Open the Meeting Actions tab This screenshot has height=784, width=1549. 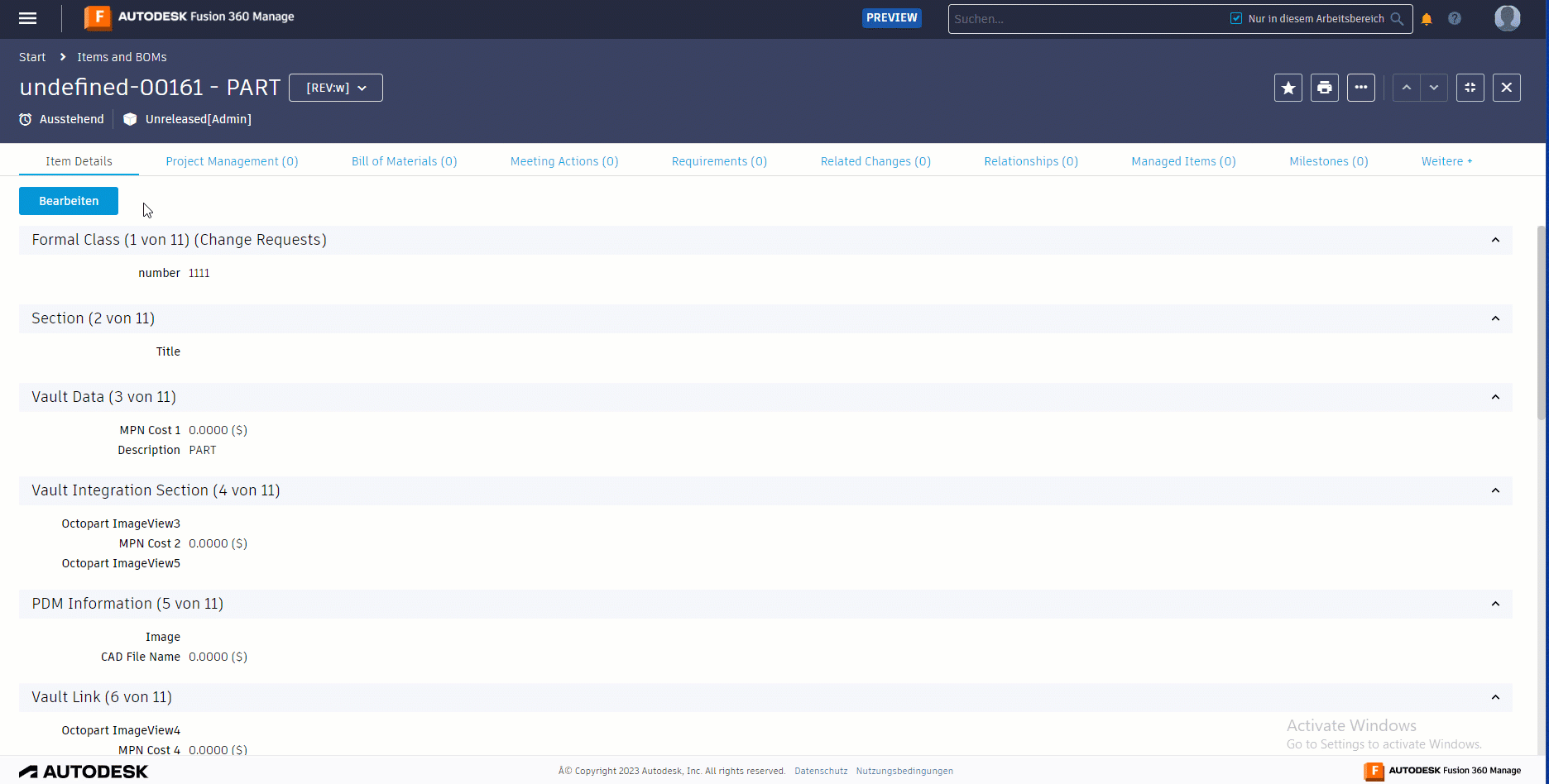point(564,161)
